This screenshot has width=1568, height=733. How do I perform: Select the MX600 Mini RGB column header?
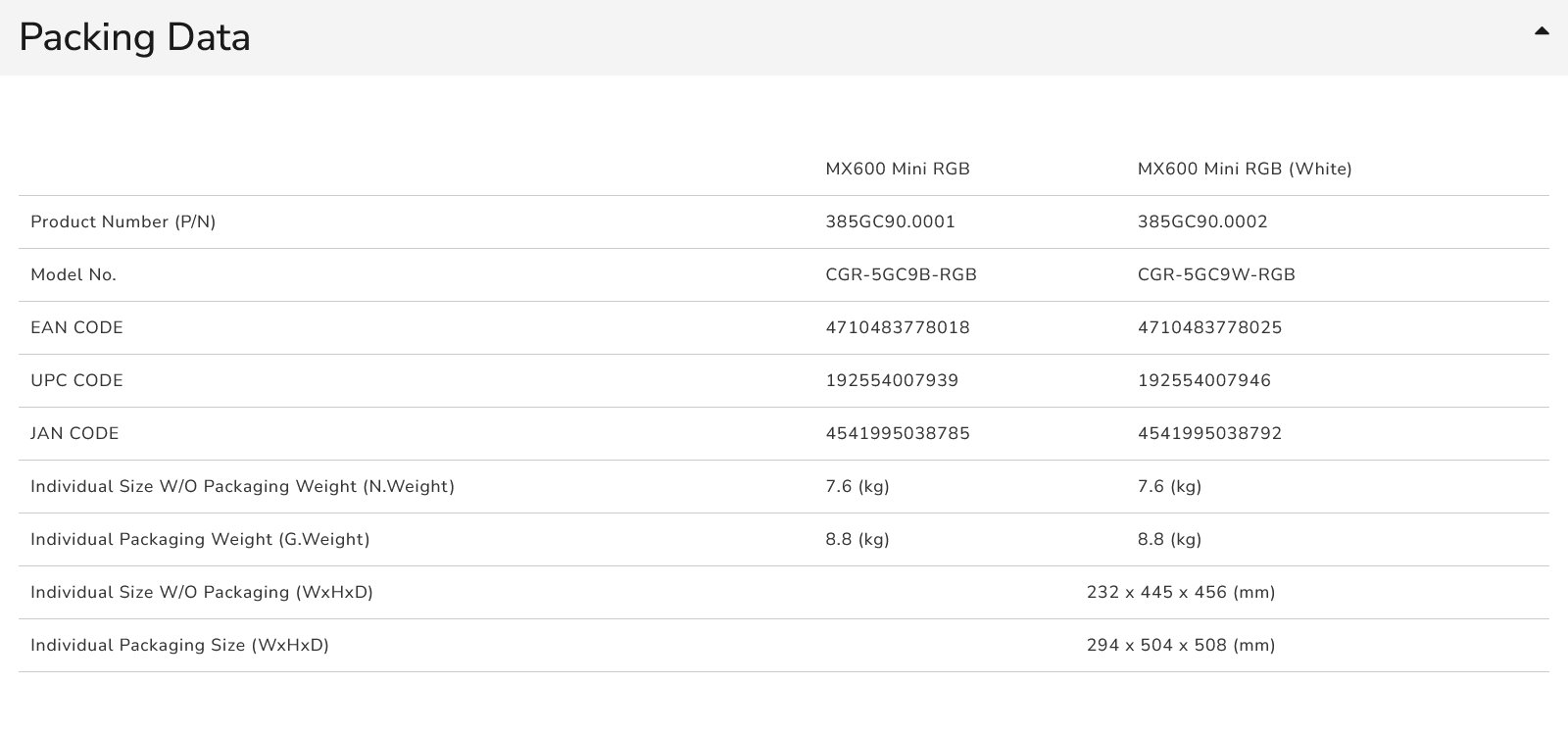pyautogui.click(x=897, y=169)
